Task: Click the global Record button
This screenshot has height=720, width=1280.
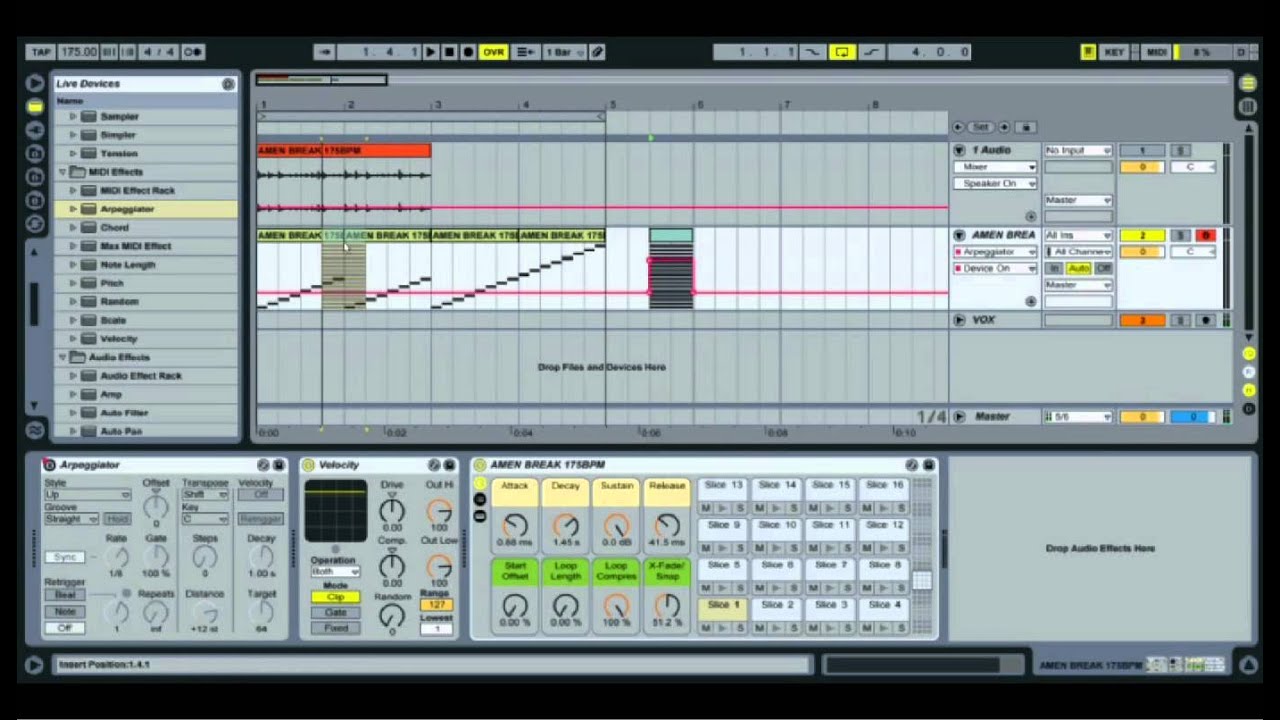Action: tap(467, 52)
